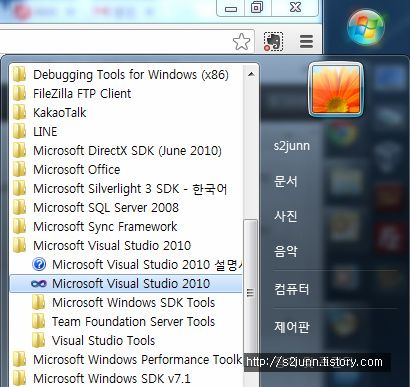410x387 pixels.
Task: Click folder icon beside Microsoft Windows SDK Tools
Action: pyautogui.click(x=38, y=302)
